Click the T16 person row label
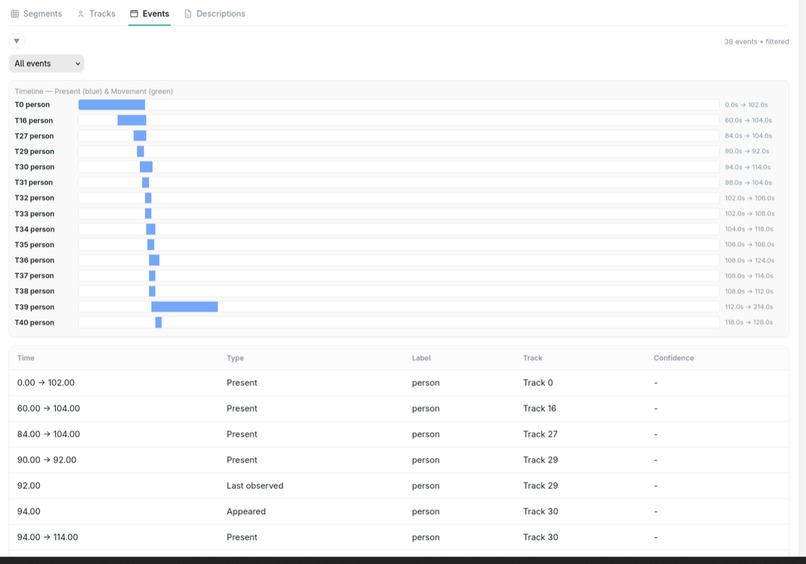This screenshot has height=564, width=806. point(34,120)
